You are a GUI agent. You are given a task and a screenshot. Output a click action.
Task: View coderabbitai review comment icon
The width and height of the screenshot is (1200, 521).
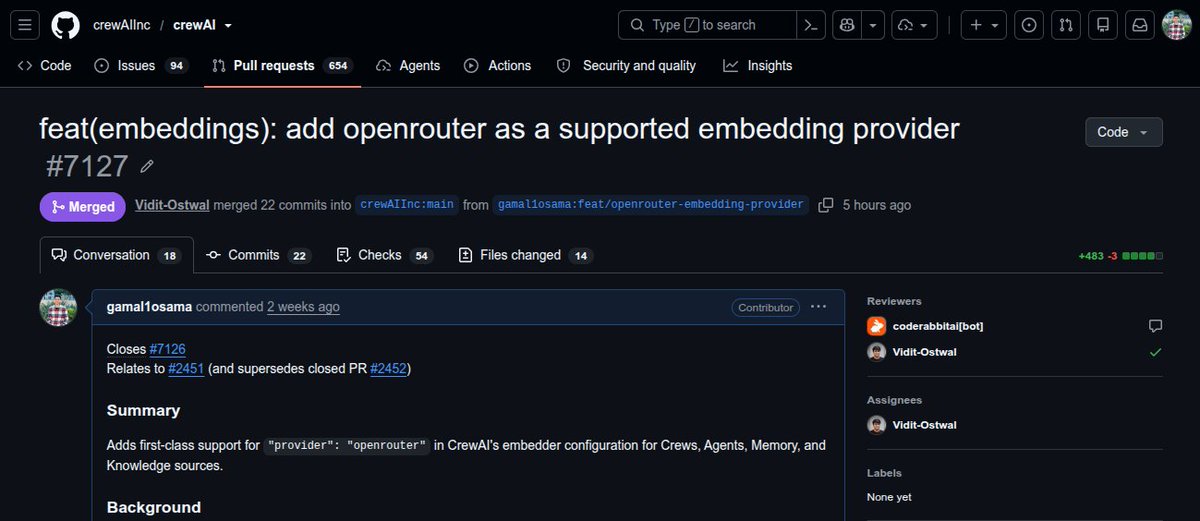coord(1155,326)
